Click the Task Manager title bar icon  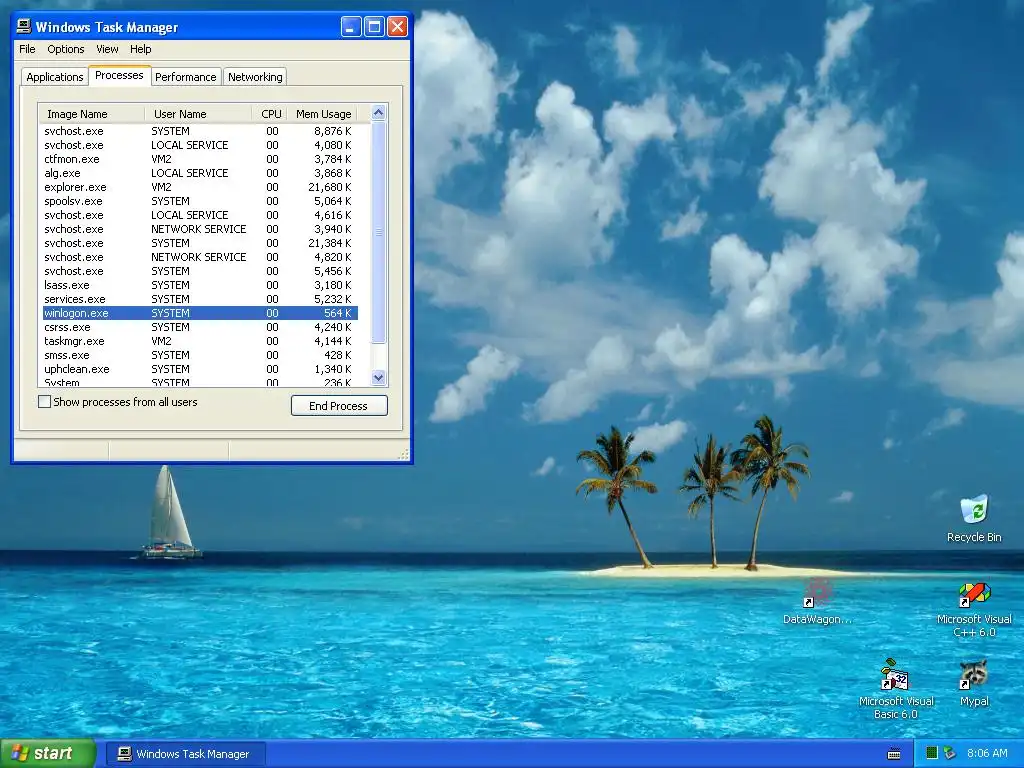coord(24,26)
